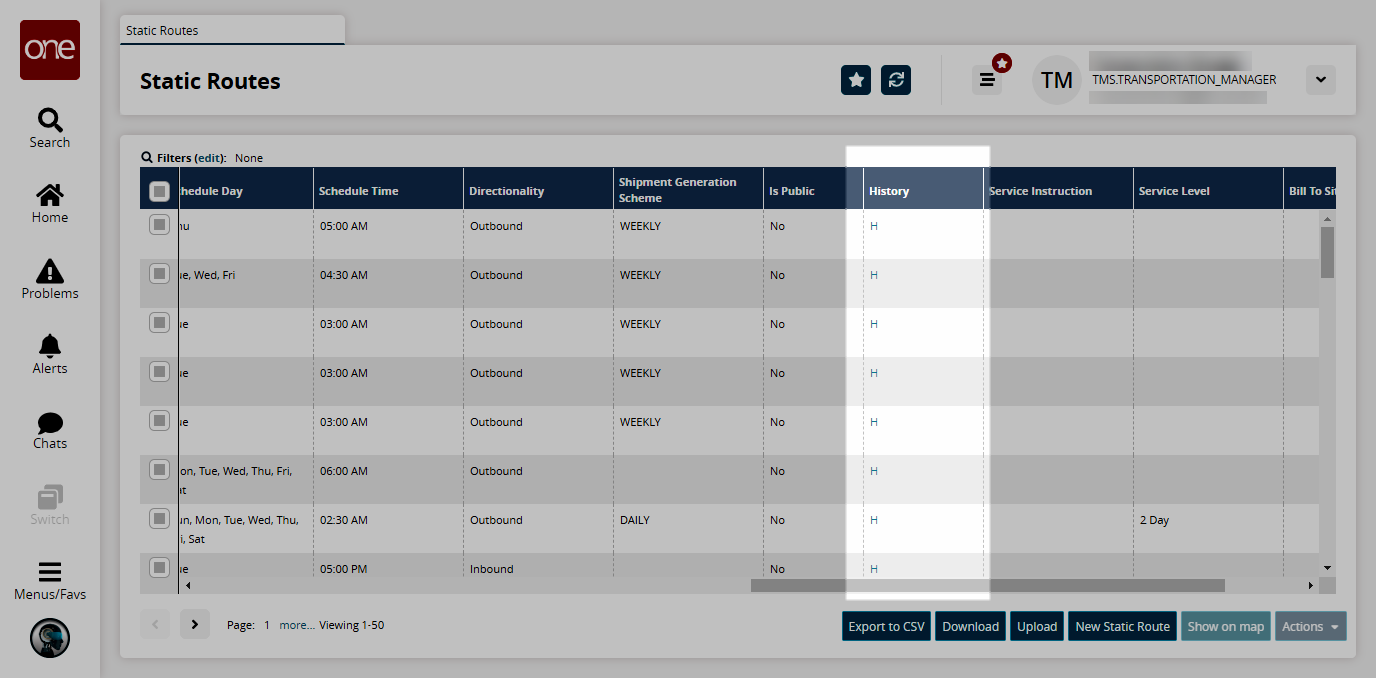
Task: Click the History column header
Action: tap(923, 190)
